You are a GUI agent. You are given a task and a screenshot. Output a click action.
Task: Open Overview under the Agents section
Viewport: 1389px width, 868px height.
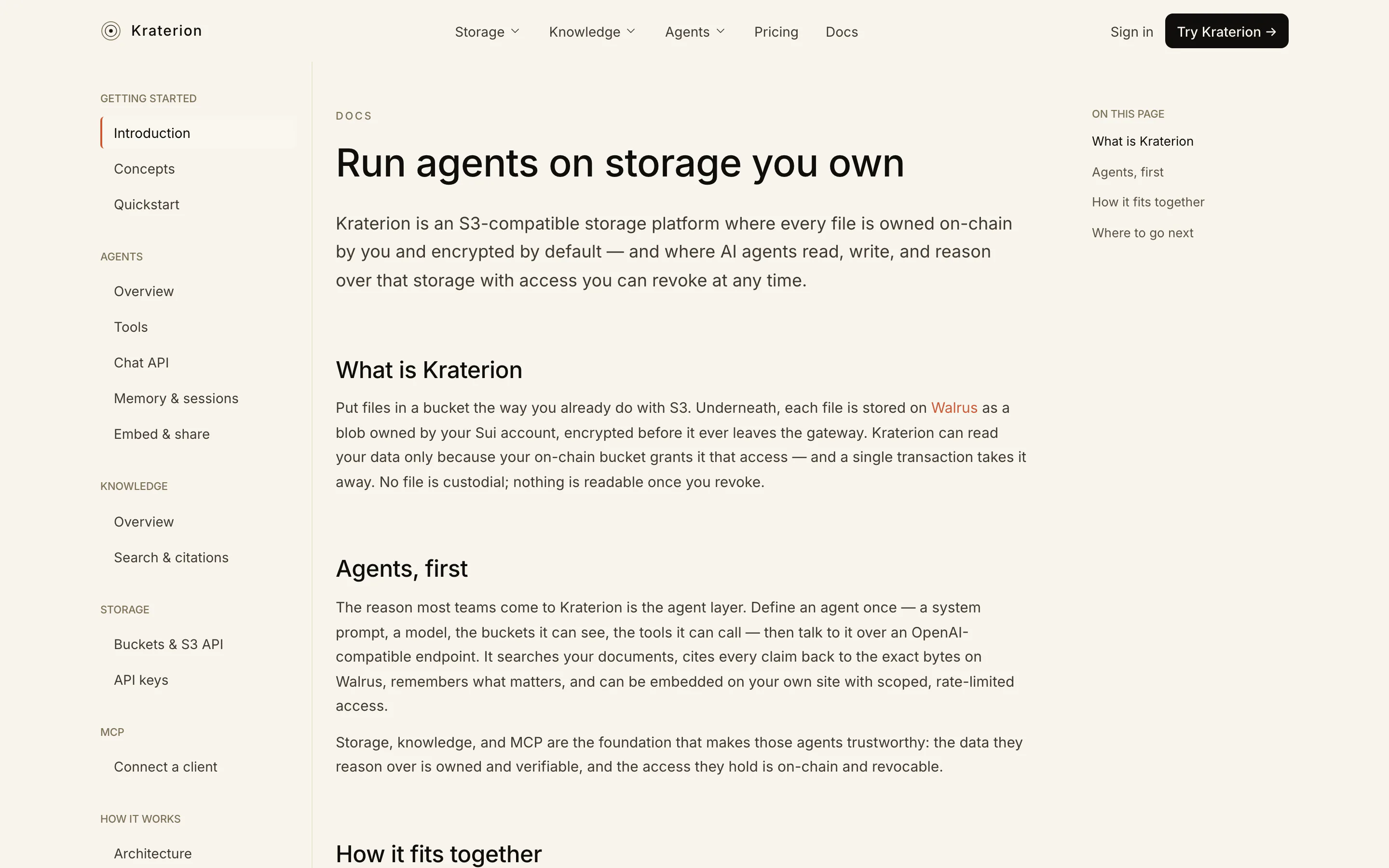[144, 291]
